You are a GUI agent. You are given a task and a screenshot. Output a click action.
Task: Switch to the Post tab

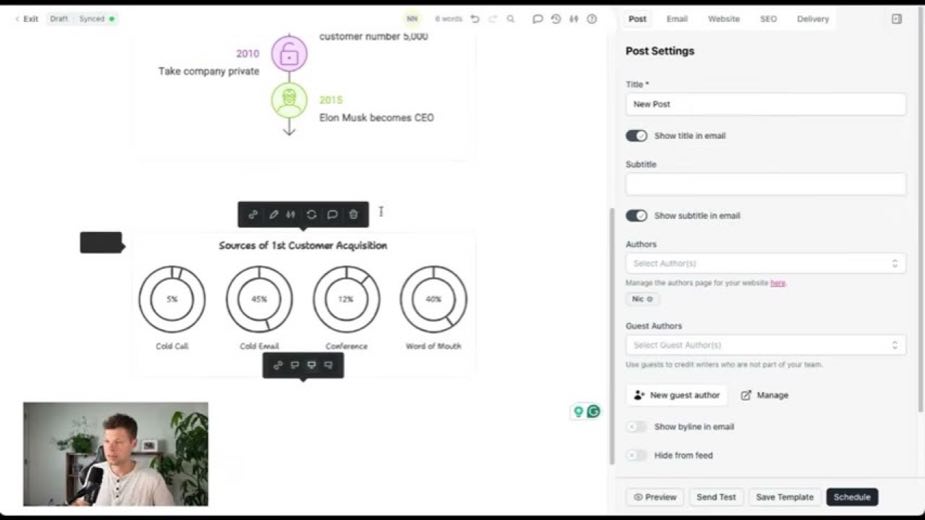click(637, 19)
